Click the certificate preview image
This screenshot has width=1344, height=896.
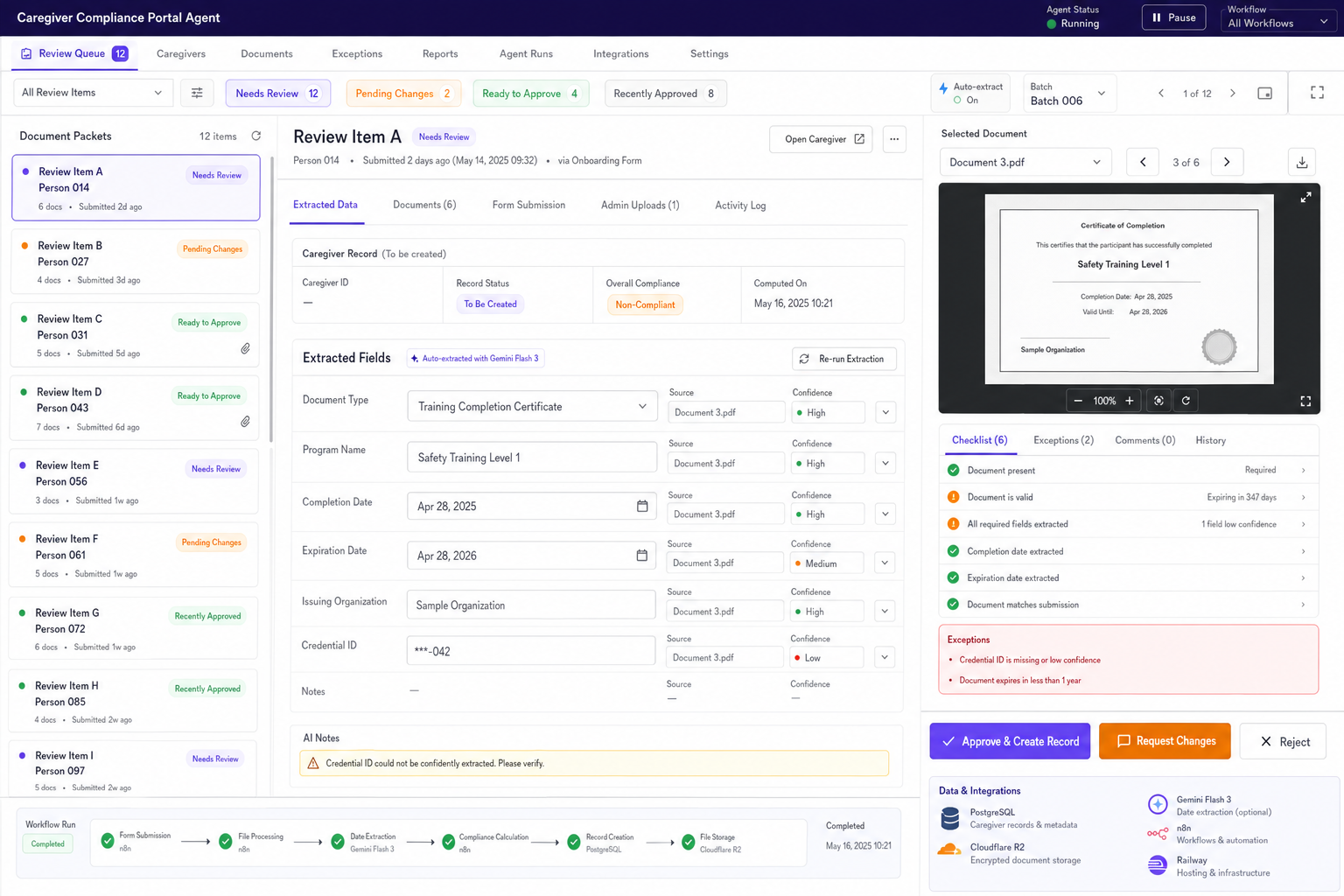click(x=1130, y=289)
